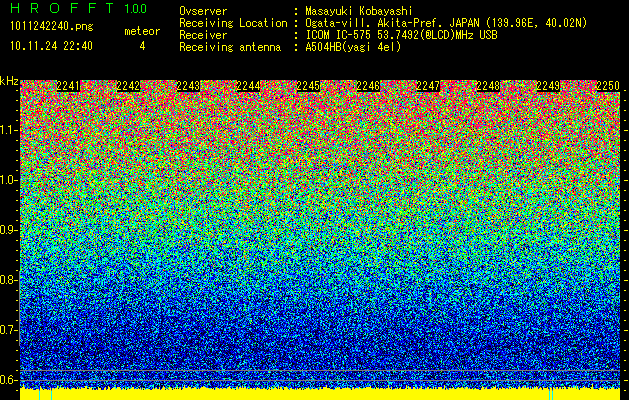Click the name Masayuki Kobayashi

coord(359,11)
